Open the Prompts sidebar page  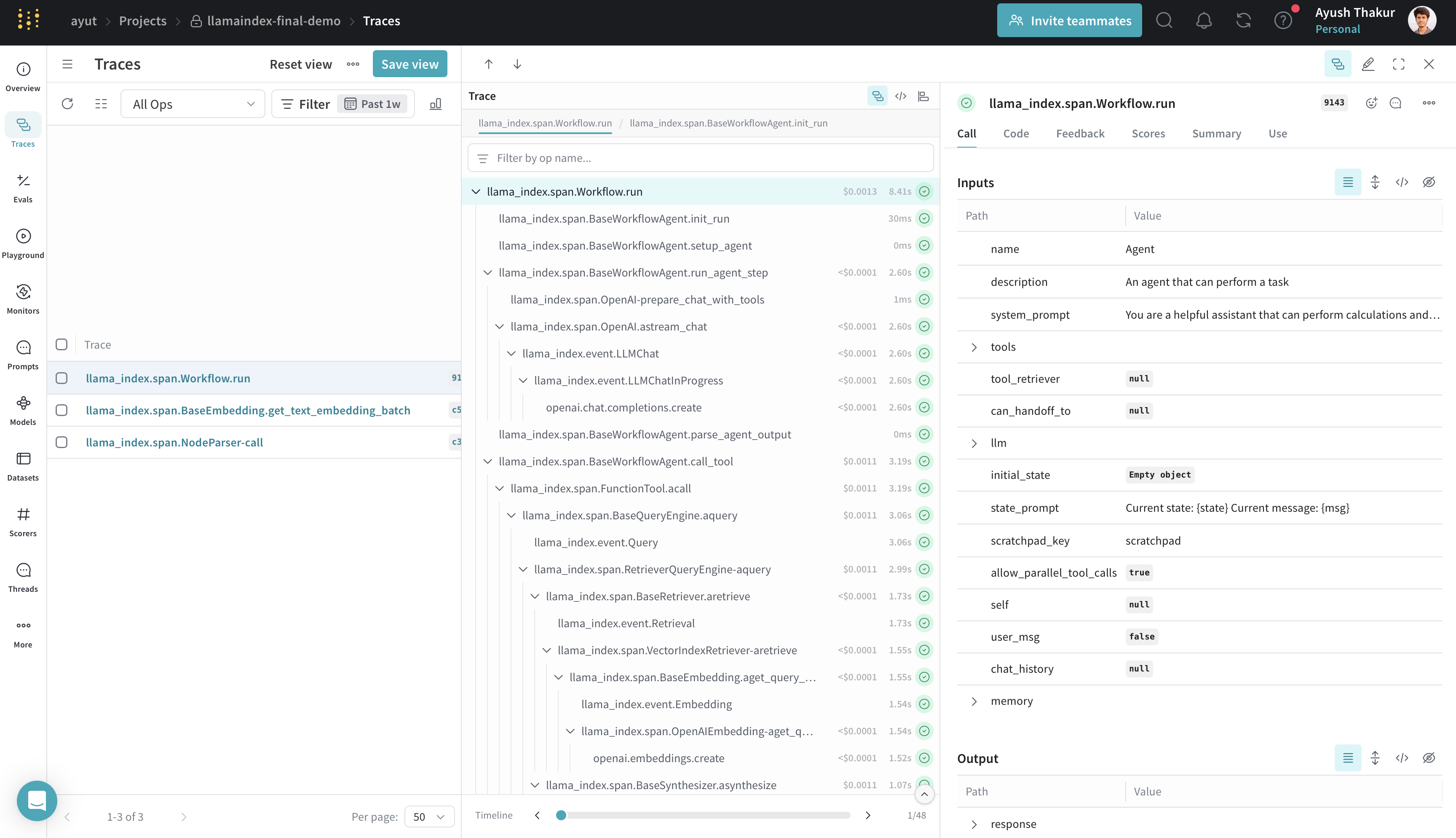click(x=23, y=355)
